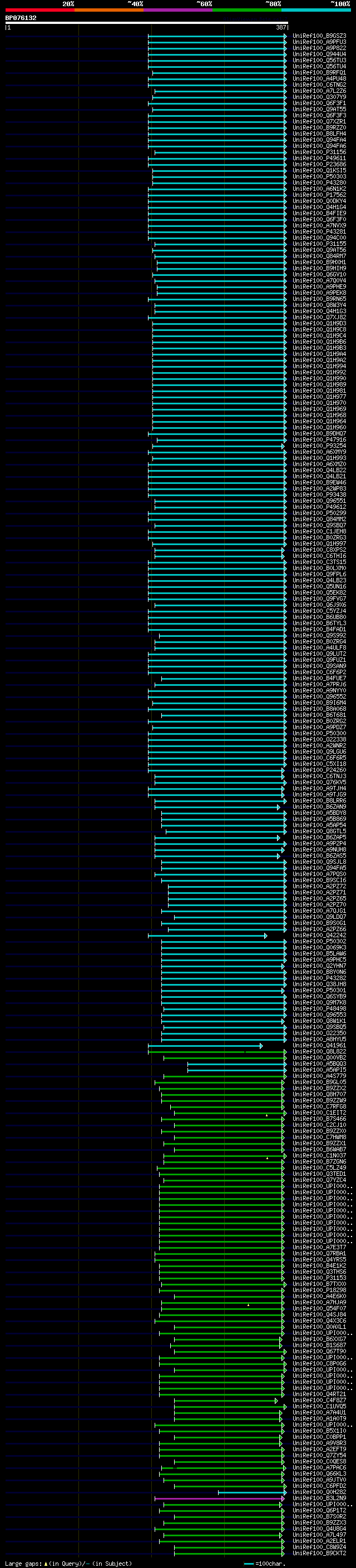Select the UniRef100_A5BDY8 label
The image size is (356, 1568).
pos(319,813)
